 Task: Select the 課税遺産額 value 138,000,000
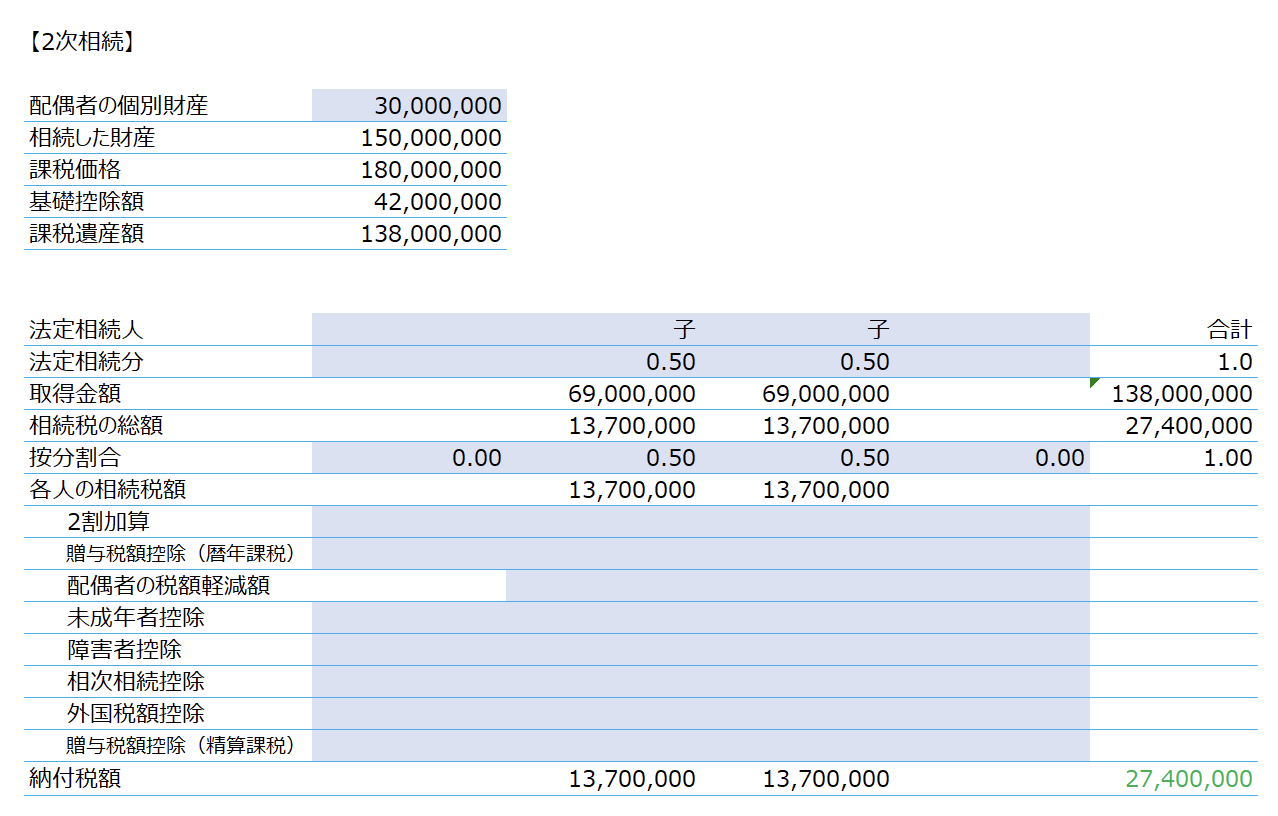[x=409, y=234]
